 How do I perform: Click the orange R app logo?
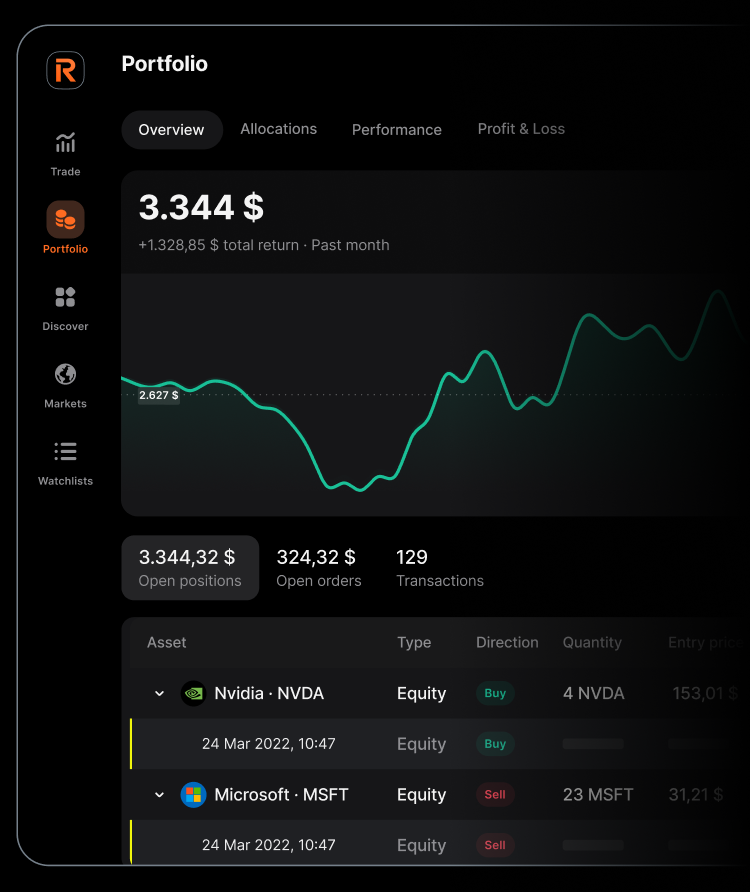[x=65, y=70]
